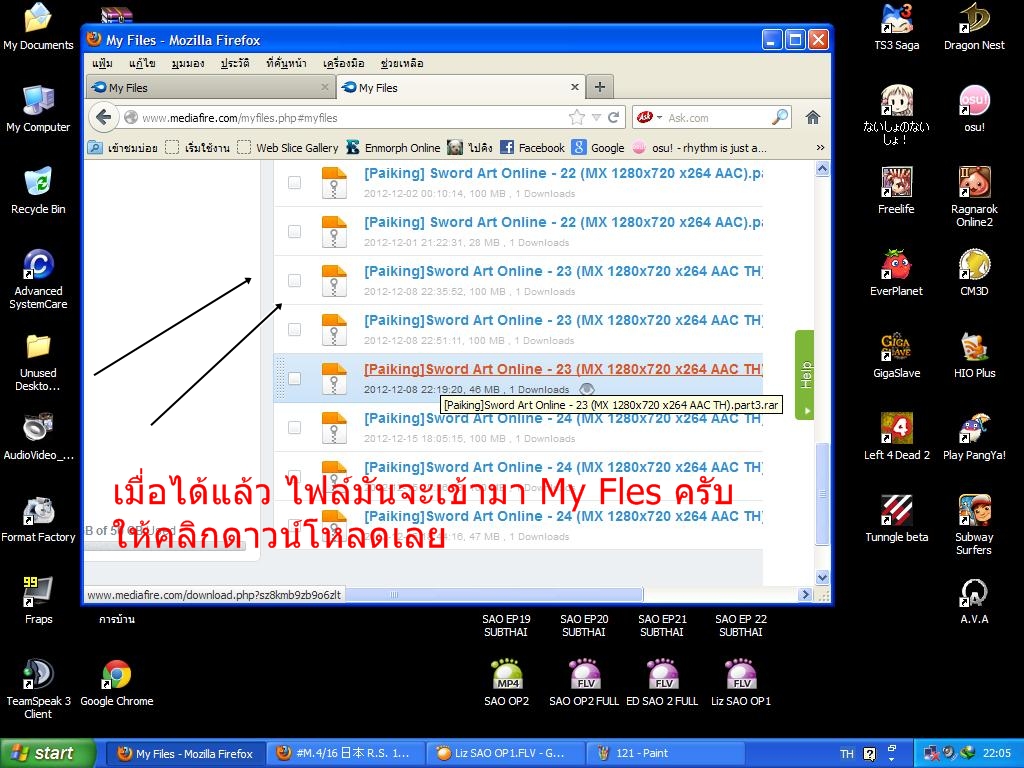
Task: Launch TS3 Saga game shortcut
Action: click(x=896, y=26)
